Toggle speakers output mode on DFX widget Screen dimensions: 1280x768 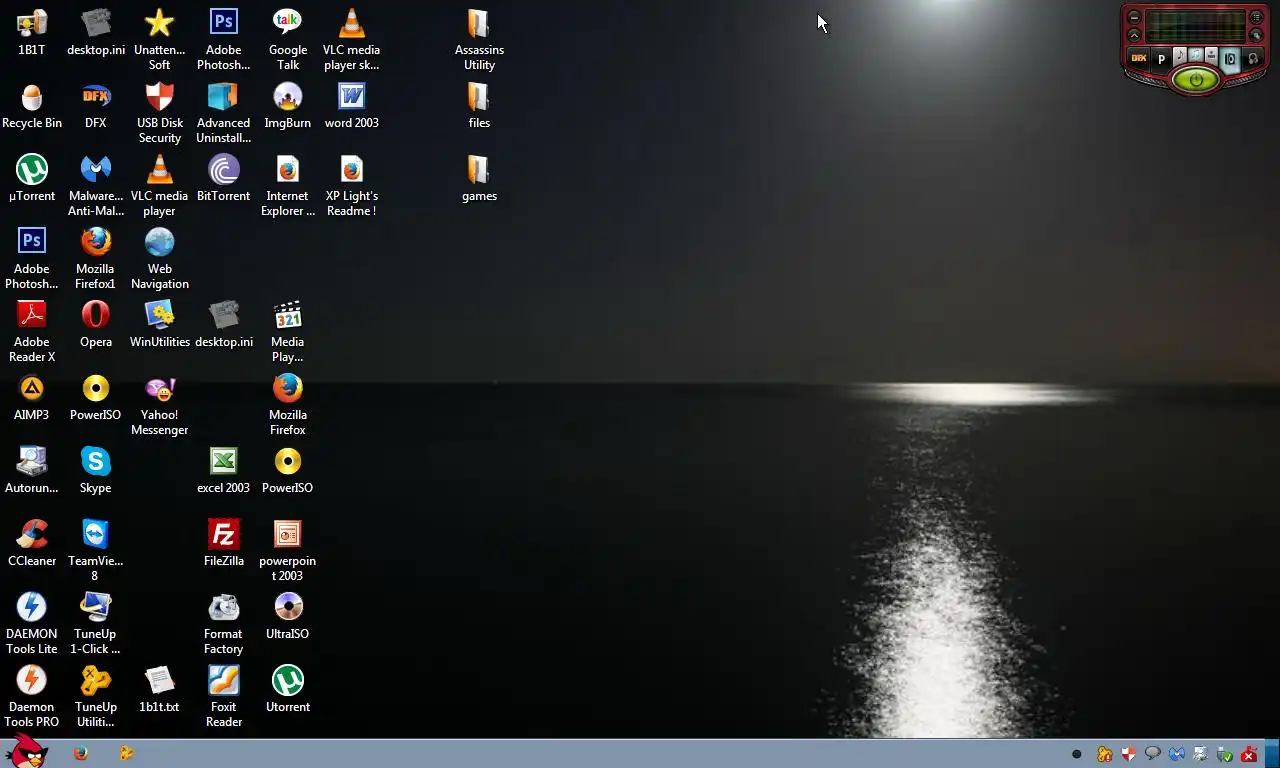pos(1230,60)
